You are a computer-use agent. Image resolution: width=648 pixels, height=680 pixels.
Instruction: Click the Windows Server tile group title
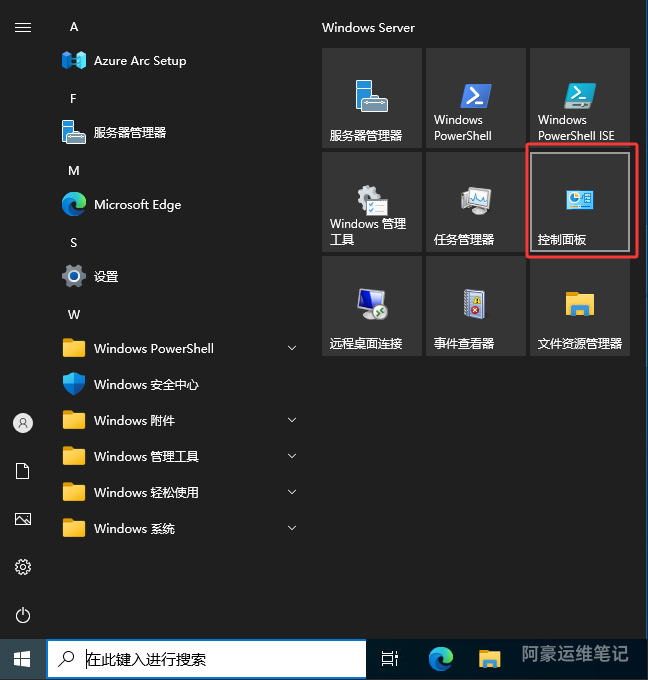(368, 28)
